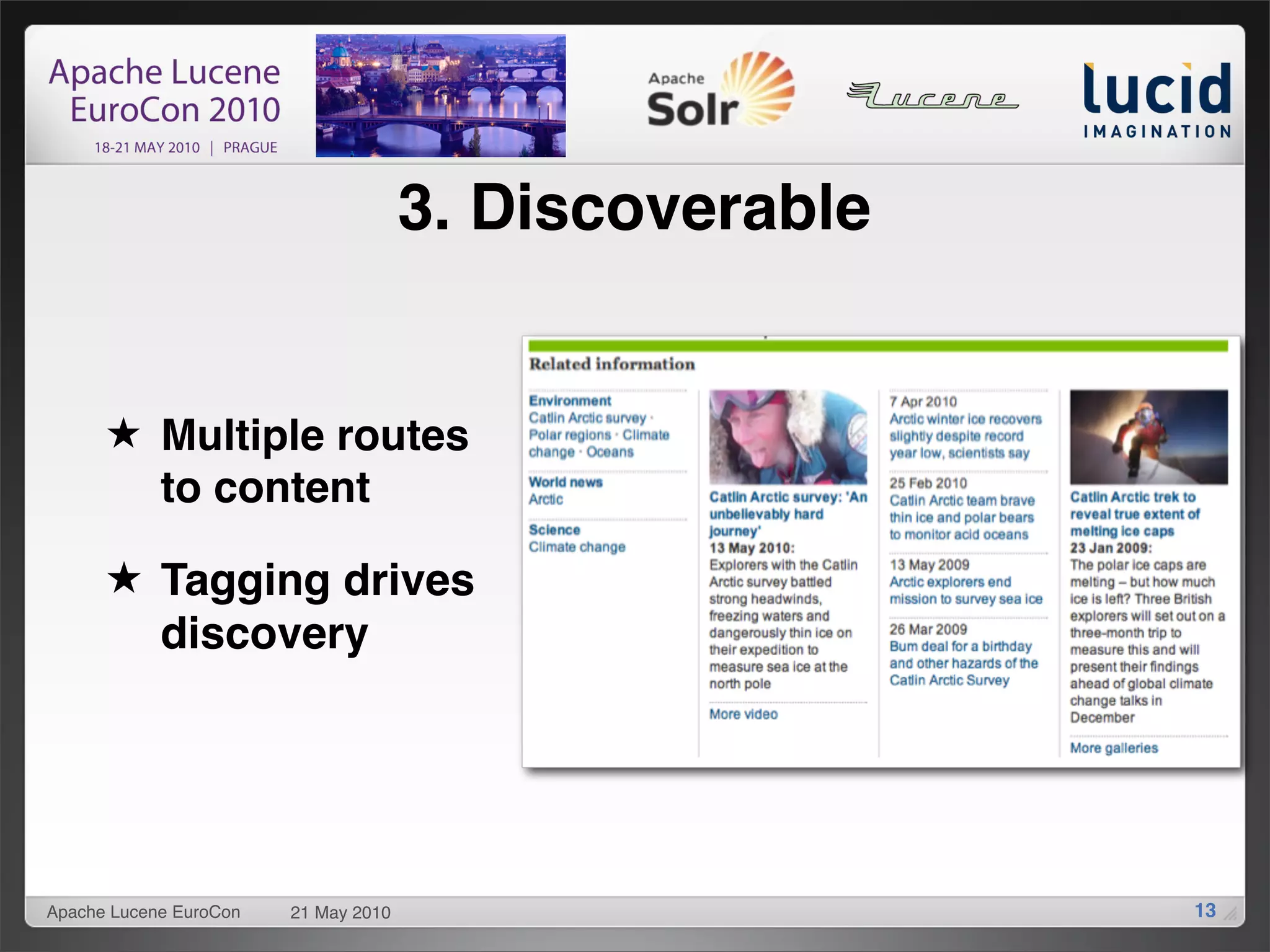Click the '25 Feb 2010' date
The height and width of the screenshot is (952, 1270).
pos(928,483)
